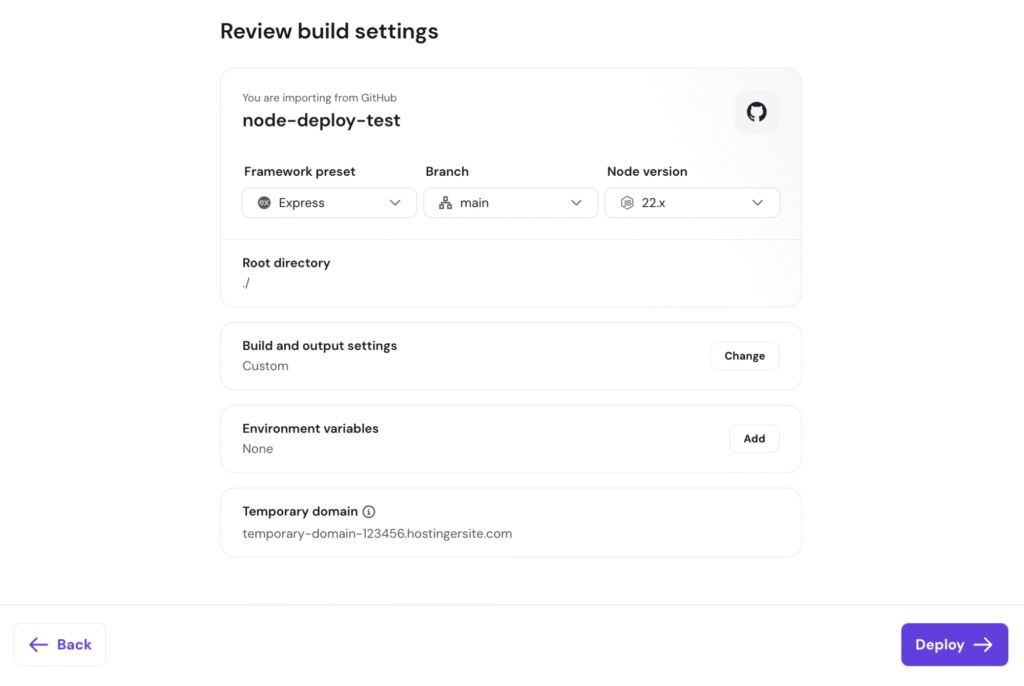Viewport: 1024px width, 686px height.
Task: Click the Review build settings heading
Action: pos(329,31)
